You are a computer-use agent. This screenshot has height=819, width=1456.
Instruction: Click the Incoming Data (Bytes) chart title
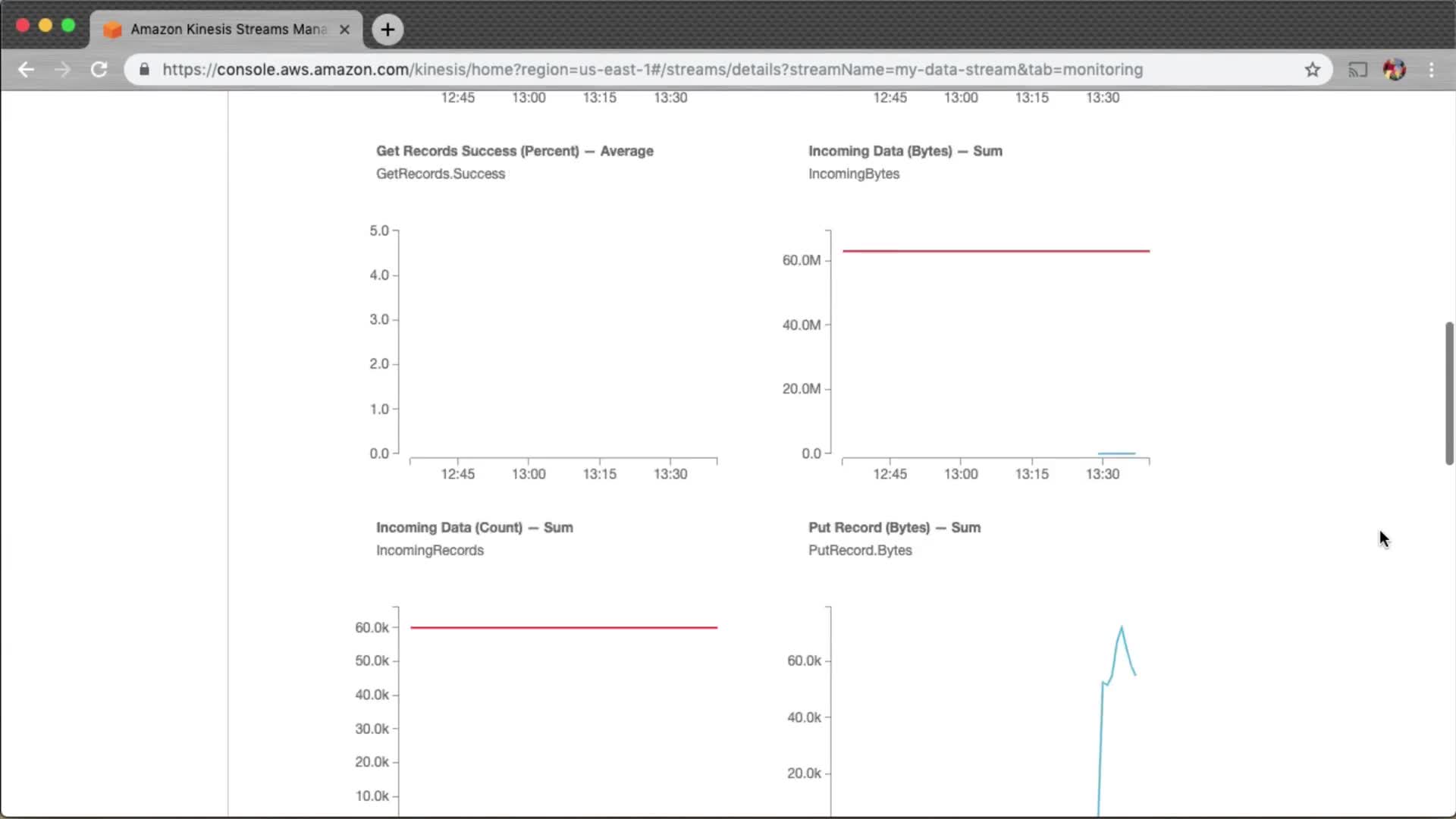click(x=905, y=151)
